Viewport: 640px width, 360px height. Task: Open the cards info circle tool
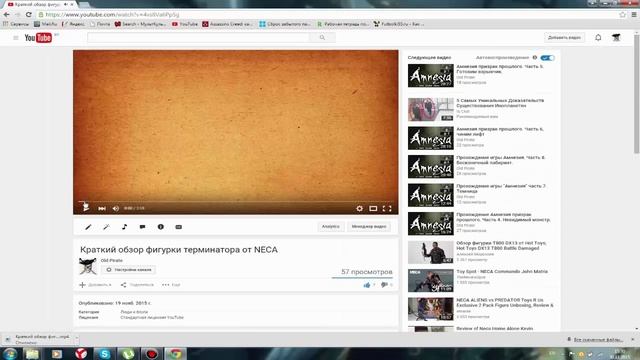[160, 227]
